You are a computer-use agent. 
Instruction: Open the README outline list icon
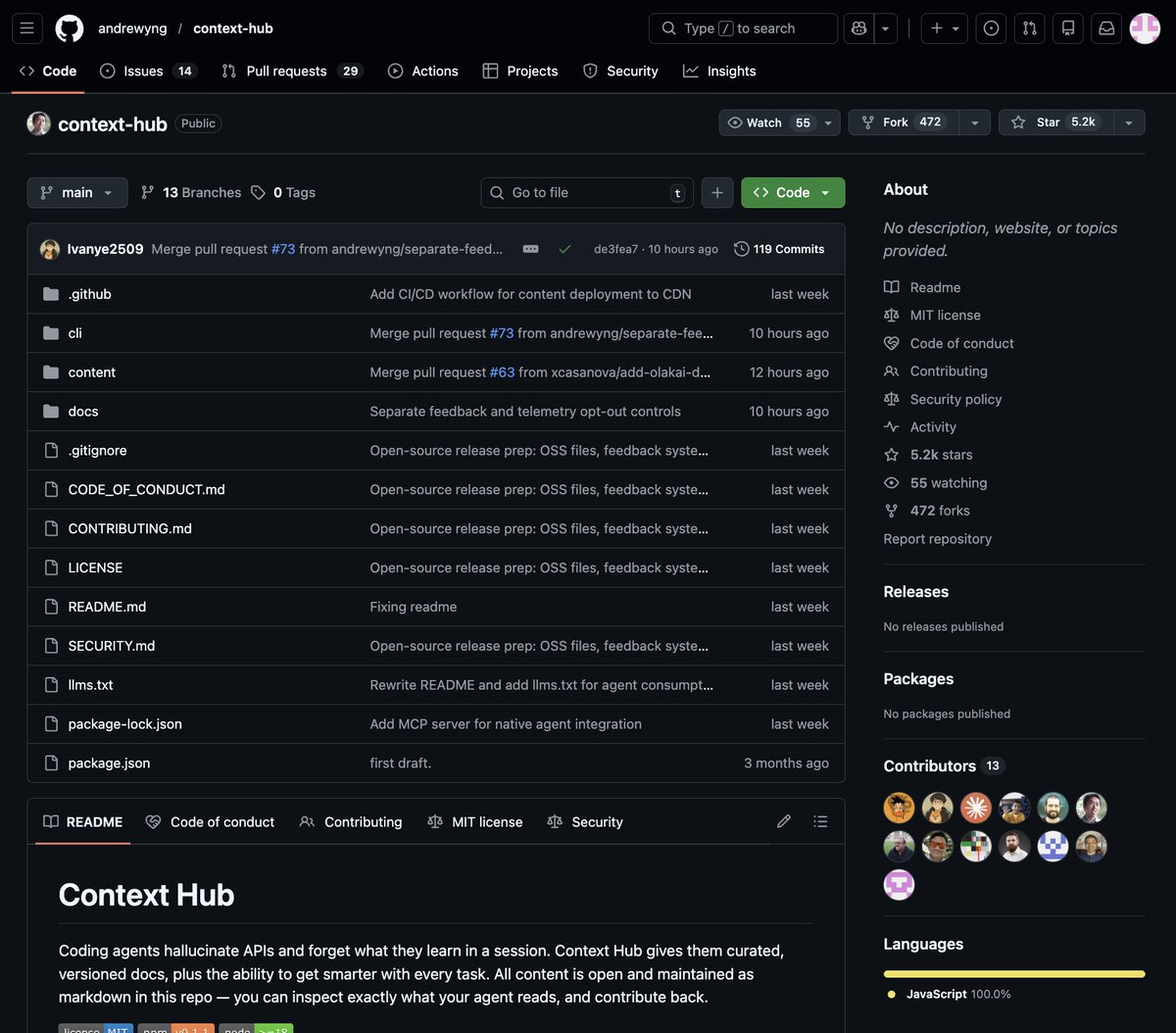pyautogui.click(x=821, y=821)
